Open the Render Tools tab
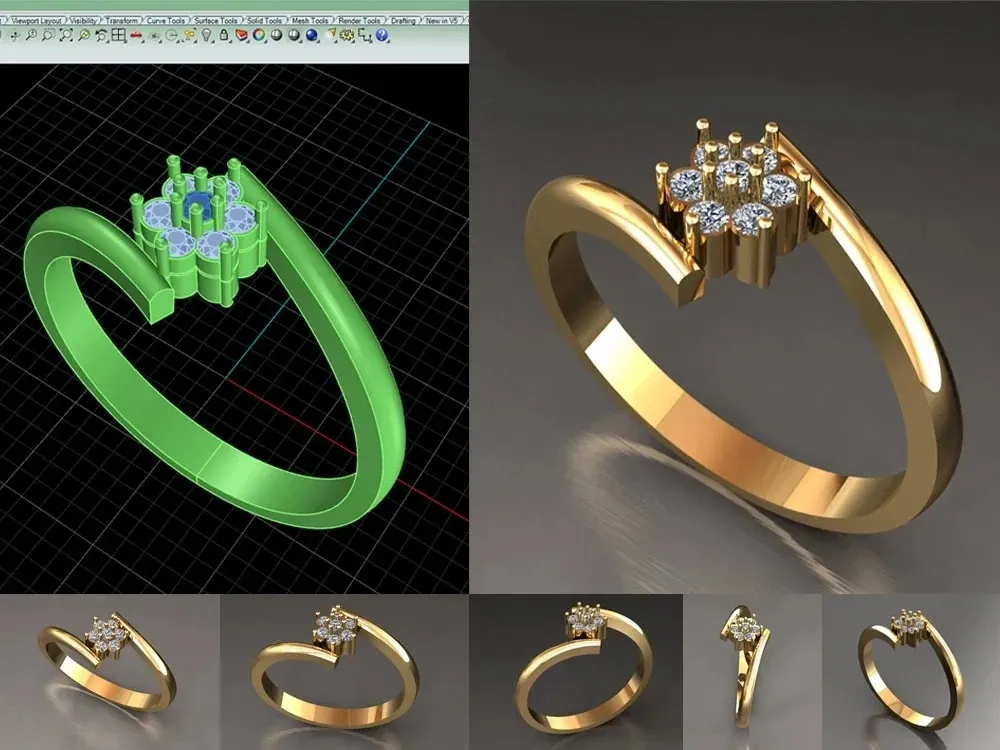Image resolution: width=1000 pixels, height=750 pixels. click(x=359, y=20)
